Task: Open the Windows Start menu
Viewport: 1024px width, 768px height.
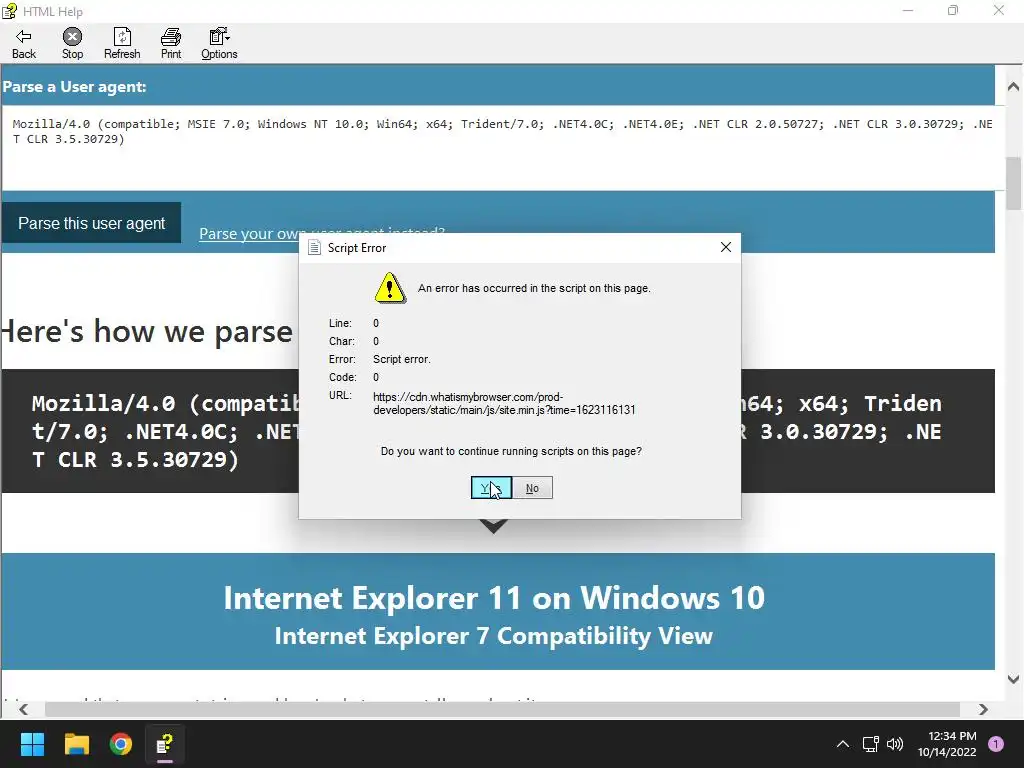Action: tap(32, 744)
